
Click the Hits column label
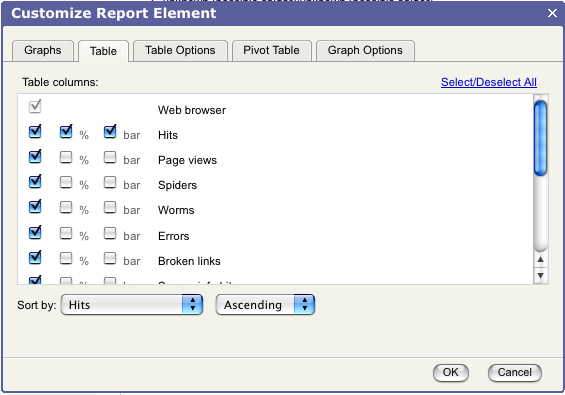coord(168,135)
